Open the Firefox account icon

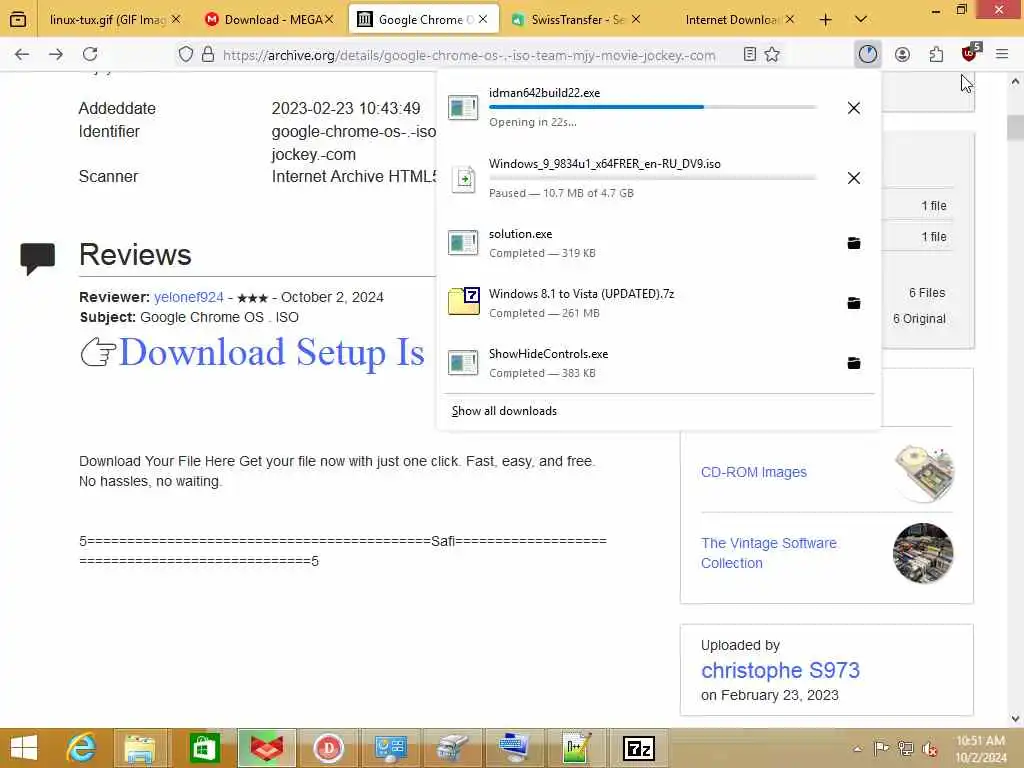pyautogui.click(x=902, y=54)
